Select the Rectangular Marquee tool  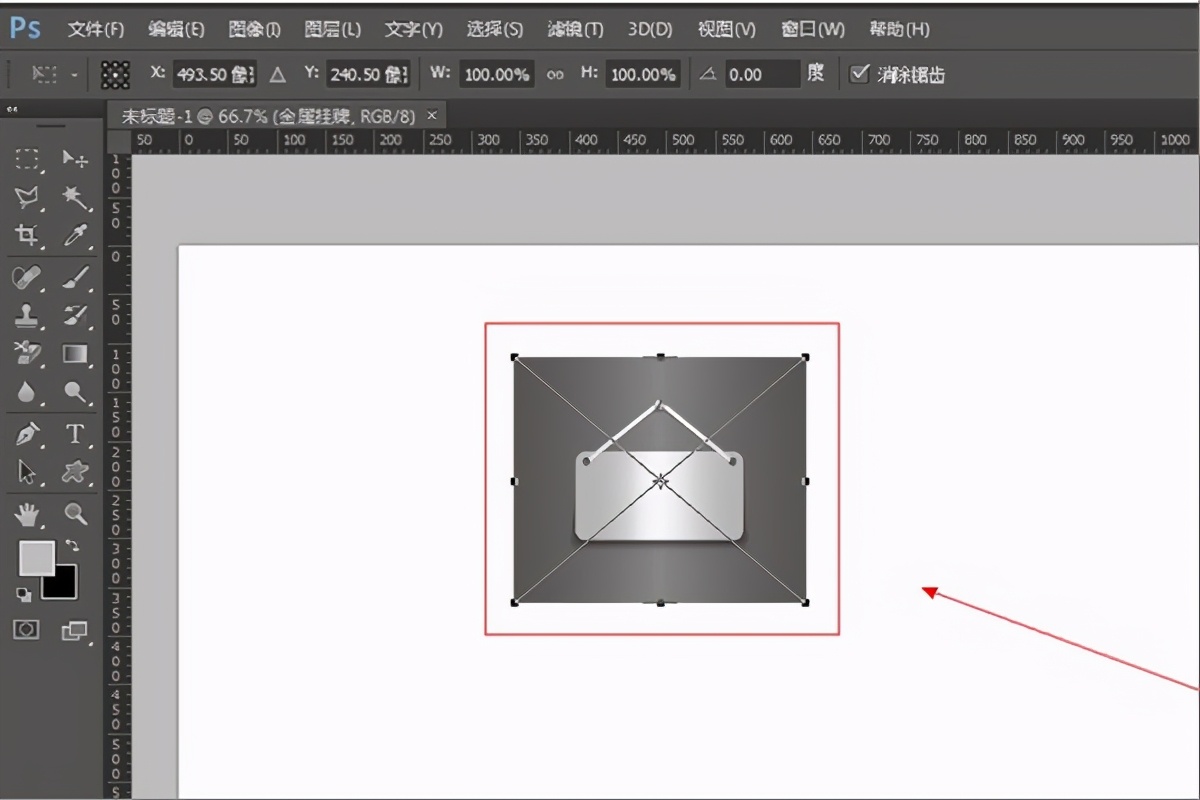pyautogui.click(x=27, y=159)
